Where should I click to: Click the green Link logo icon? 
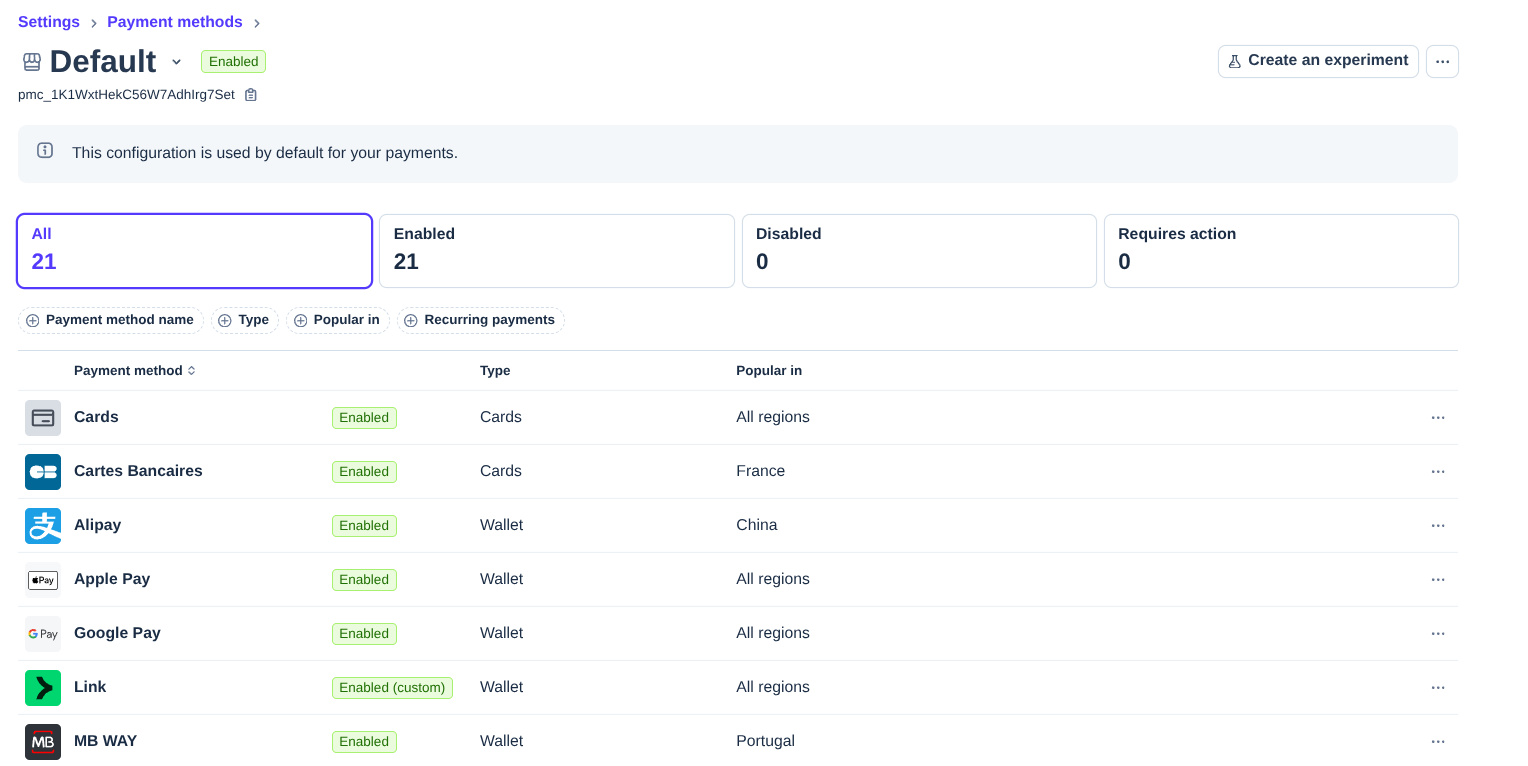pyautogui.click(x=43, y=688)
